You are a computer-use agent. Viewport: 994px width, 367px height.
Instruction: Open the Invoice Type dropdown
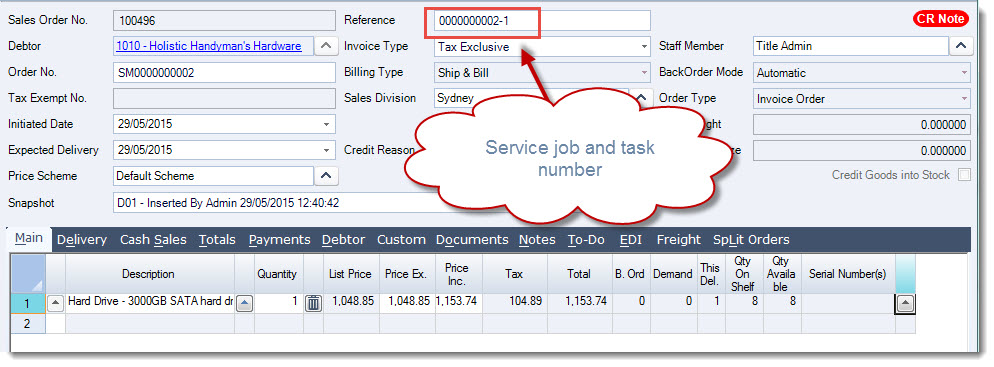pyautogui.click(x=645, y=47)
